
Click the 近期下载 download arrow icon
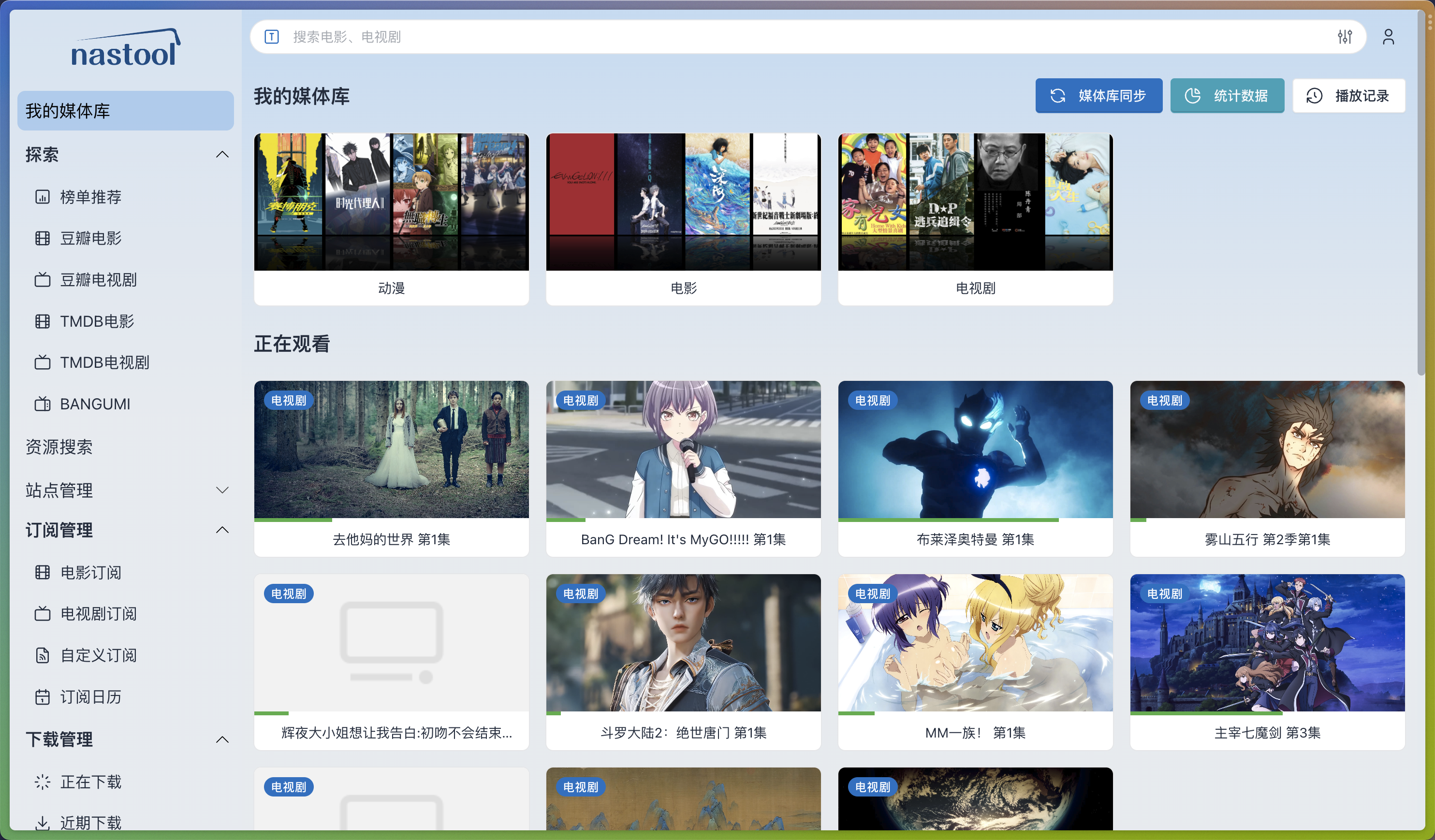click(x=43, y=823)
